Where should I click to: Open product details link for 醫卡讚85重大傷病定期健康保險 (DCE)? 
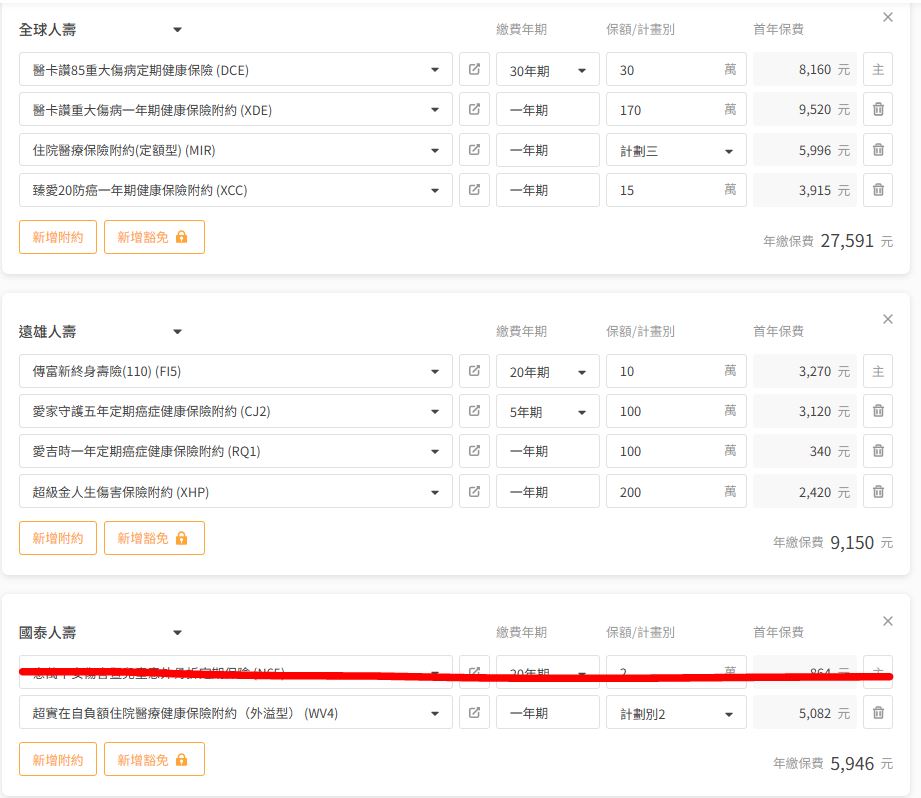pos(474,69)
